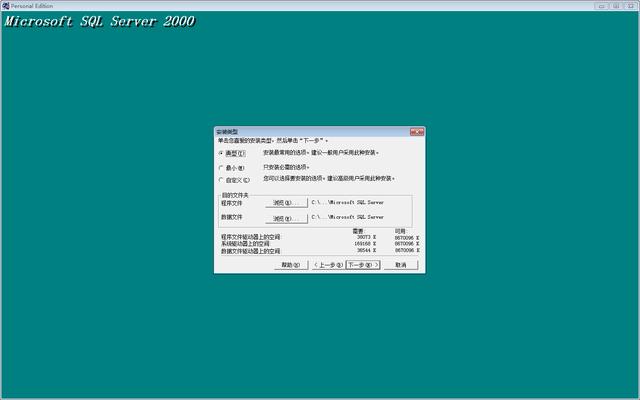Cancel setup with the 取消 button
This screenshot has height=400, width=640.
pyautogui.click(x=401, y=265)
